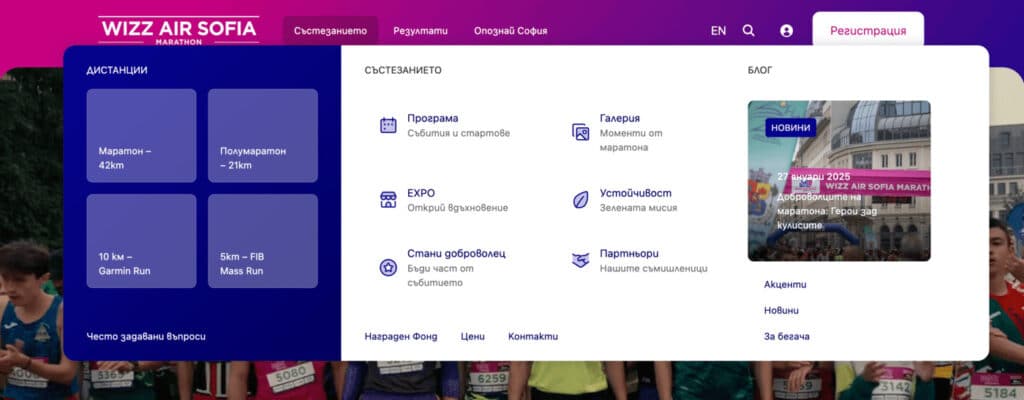This screenshot has height=400, width=1024.
Task: Click the Събития и стартове subtitle
Action: tap(458, 133)
